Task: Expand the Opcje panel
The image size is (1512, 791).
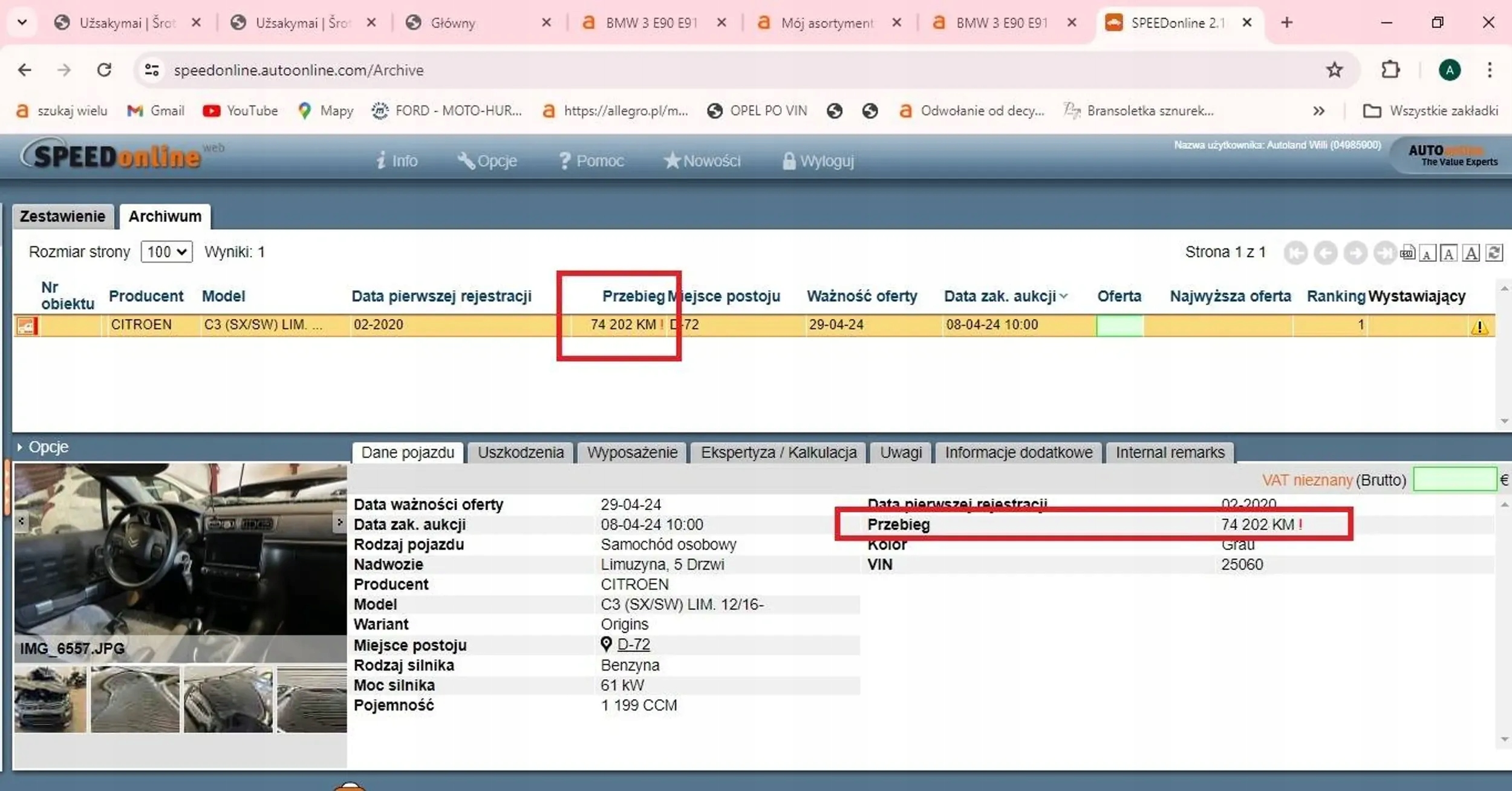Action: (x=42, y=448)
